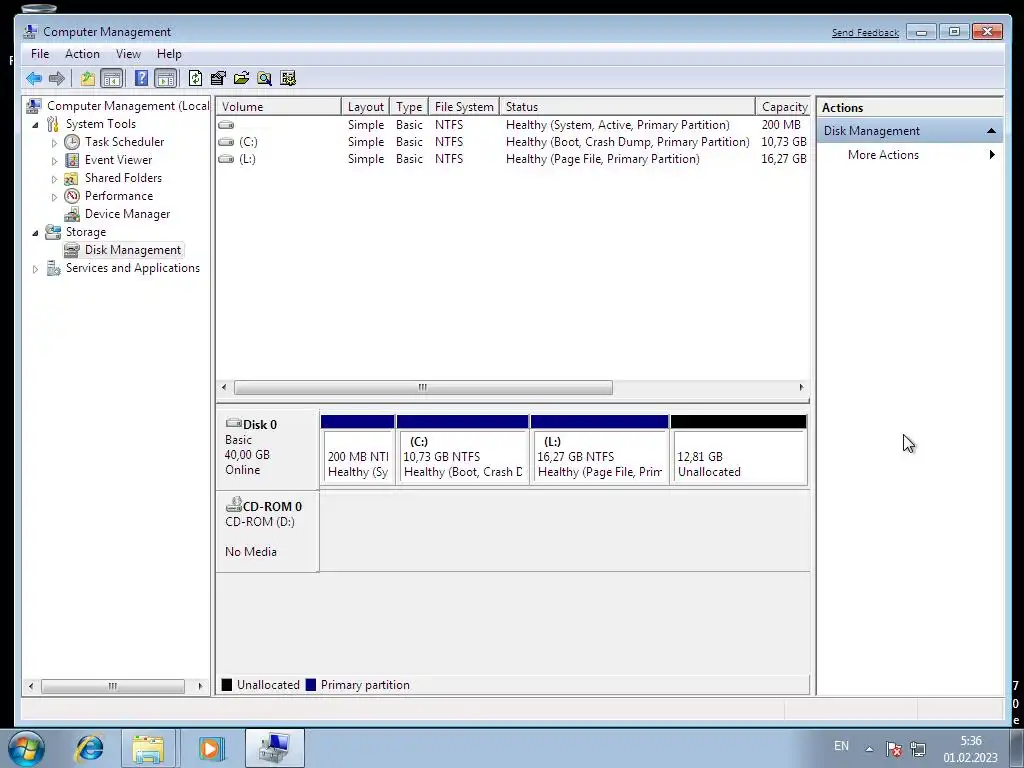Click the Unallocated black legend swatch

pyautogui.click(x=227, y=685)
